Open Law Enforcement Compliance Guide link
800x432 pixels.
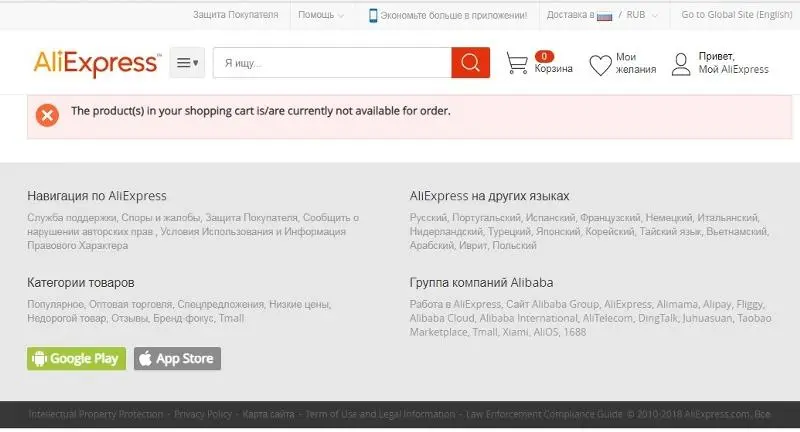(x=544, y=414)
